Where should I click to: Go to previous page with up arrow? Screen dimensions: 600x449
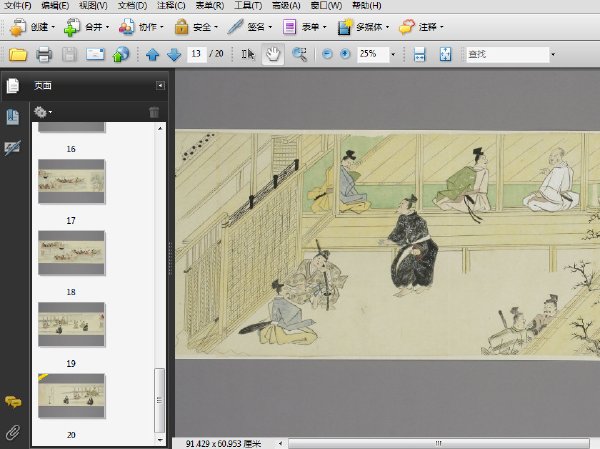(152, 54)
